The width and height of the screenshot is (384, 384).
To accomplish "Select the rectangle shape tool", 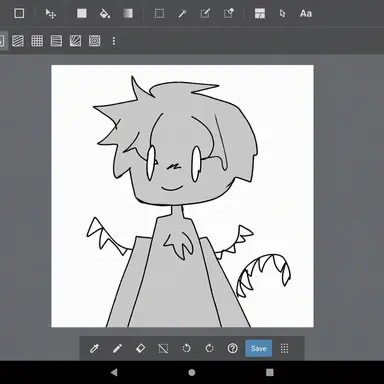I will coord(19,14).
